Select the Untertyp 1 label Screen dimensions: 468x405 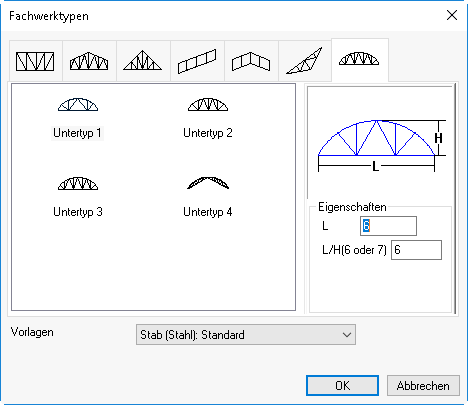click(77, 133)
